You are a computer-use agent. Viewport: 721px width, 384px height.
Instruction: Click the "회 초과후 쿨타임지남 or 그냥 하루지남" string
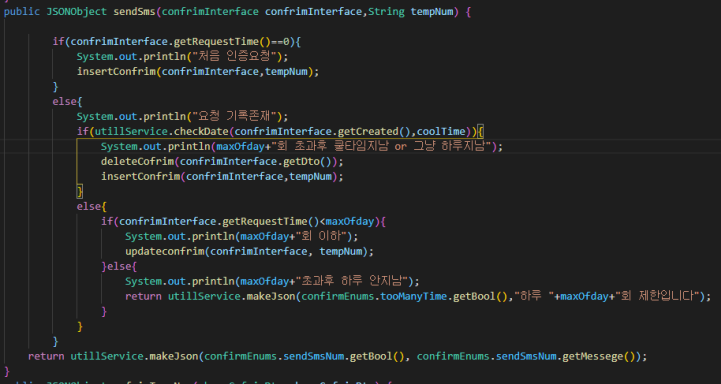coord(381,146)
